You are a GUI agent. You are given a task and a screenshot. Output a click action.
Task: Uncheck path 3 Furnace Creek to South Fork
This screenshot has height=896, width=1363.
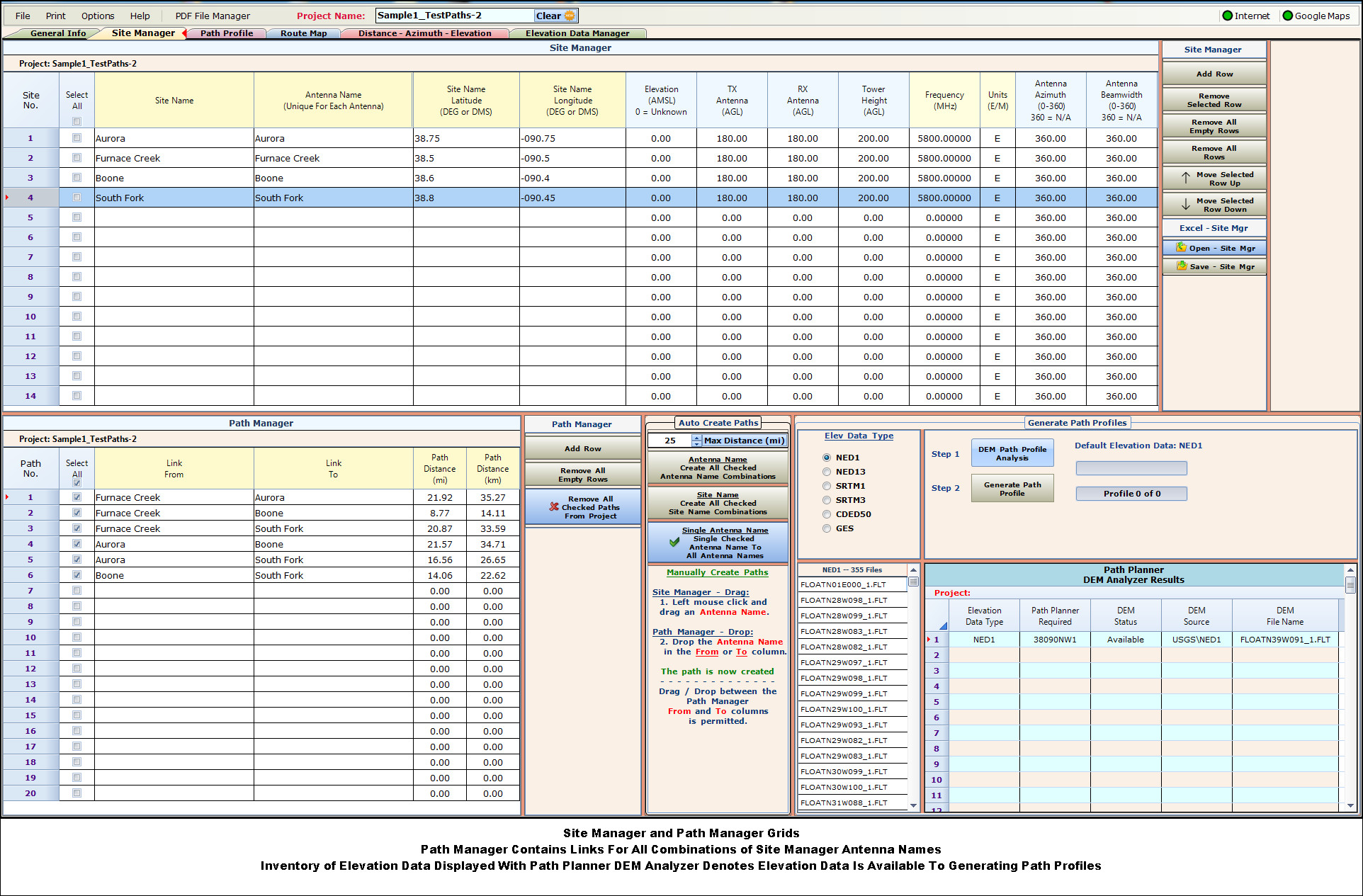pos(77,528)
